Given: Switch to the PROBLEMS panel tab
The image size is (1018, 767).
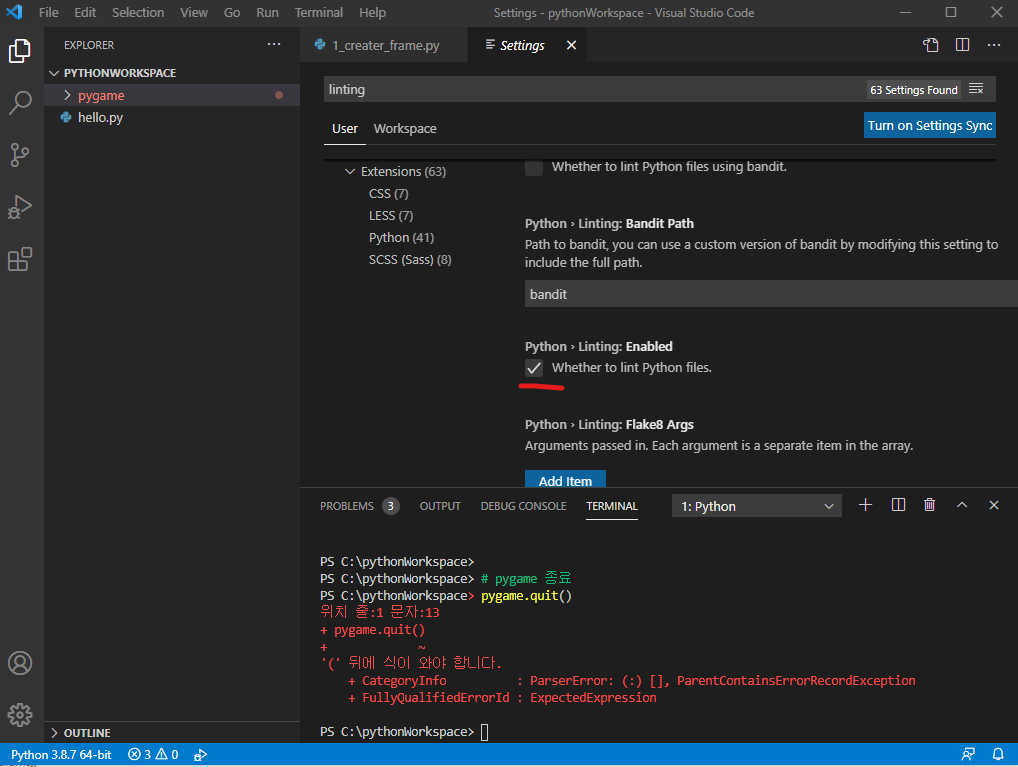Looking at the screenshot, I should [359, 506].
